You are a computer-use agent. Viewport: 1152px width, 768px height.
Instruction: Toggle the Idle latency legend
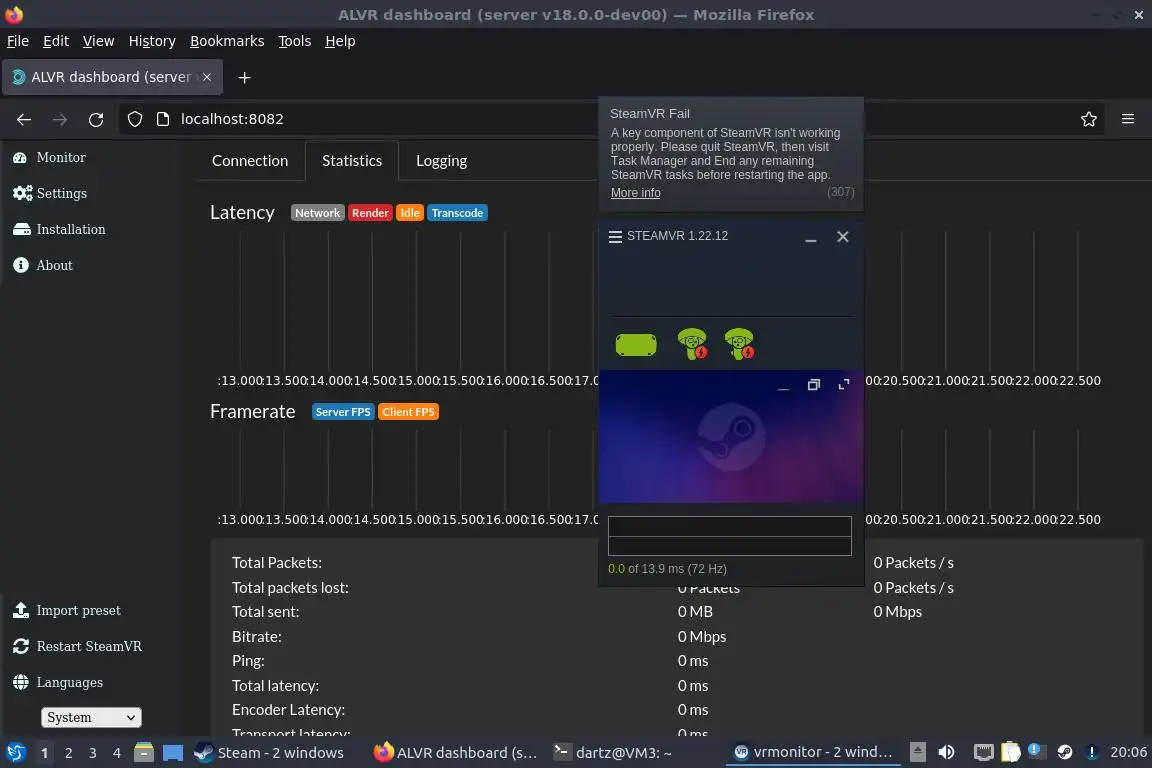pyautogui.click(x=410, y=213)
